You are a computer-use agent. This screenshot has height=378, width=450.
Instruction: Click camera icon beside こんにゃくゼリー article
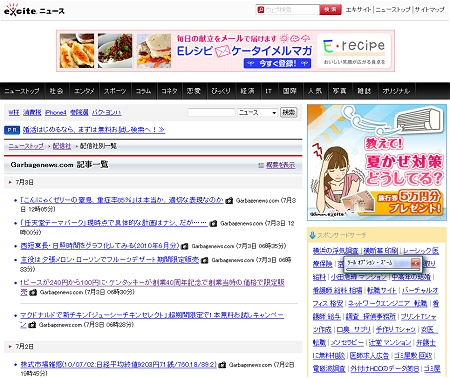pyautogui.click(x=229, y=201)
